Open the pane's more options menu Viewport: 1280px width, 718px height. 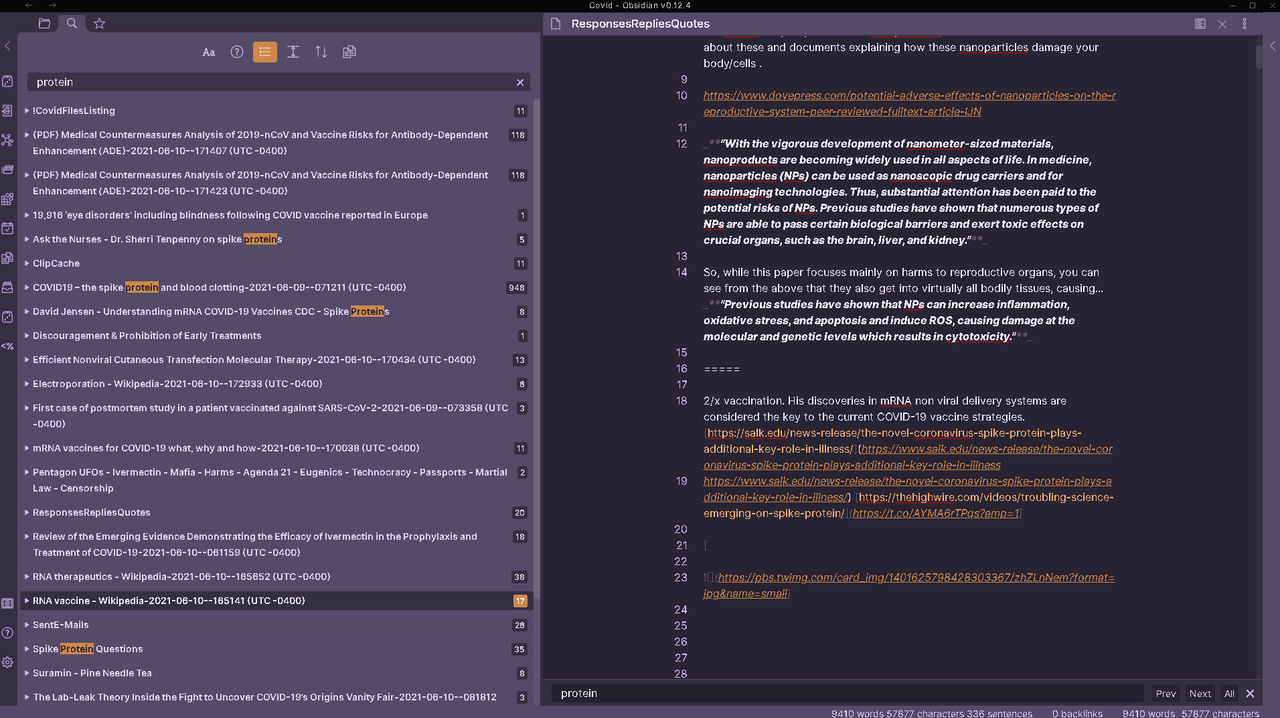[1245, 24]
